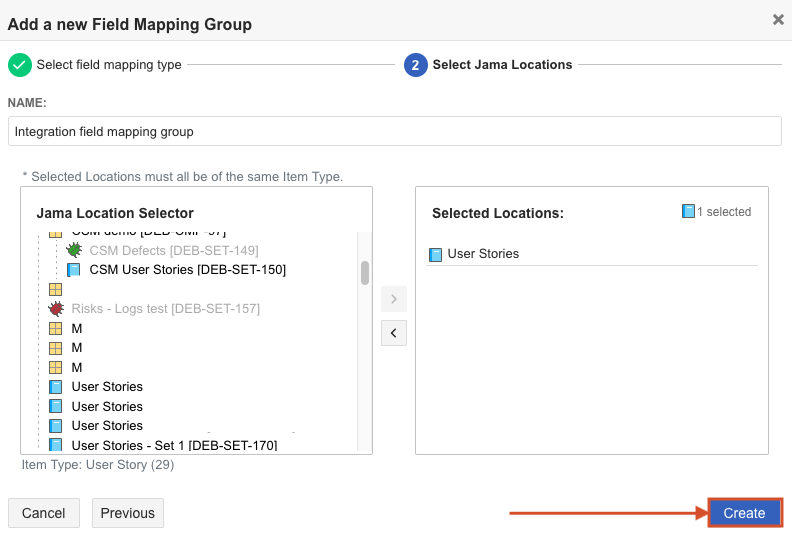The width and height of the screenshot is (792, 544).
Task: Click the step 2 circle icon
Action: [x=415, y=65]
